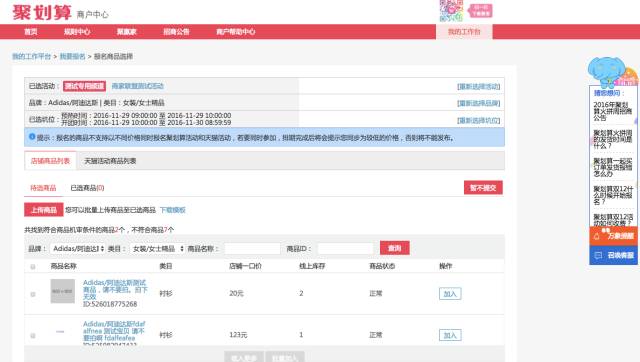Open 招商公告 in the nav bar
The width and height of the screenshot is (640, 362).
coord(176,32)
